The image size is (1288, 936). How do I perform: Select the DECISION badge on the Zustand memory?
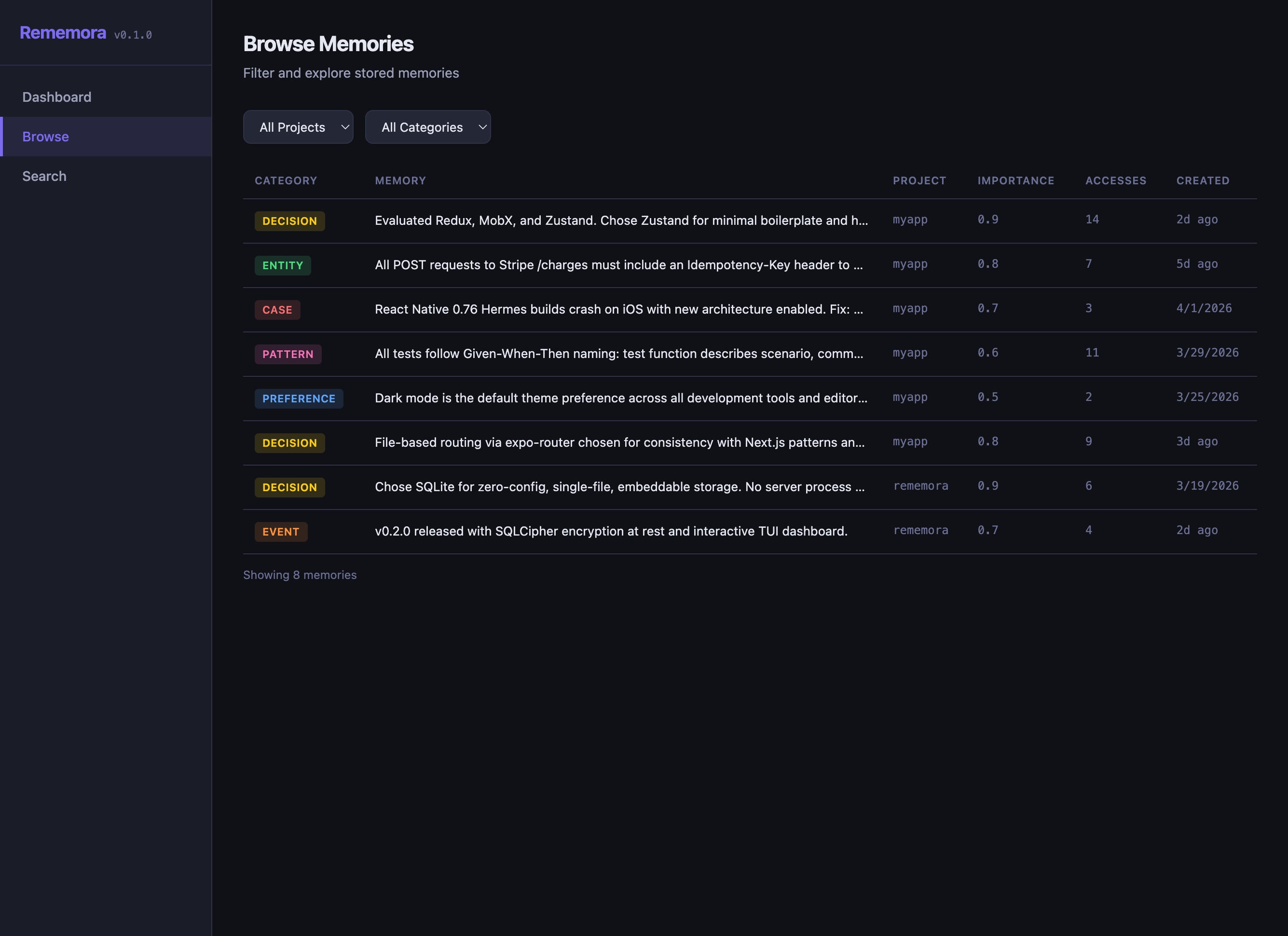click(289, 221)
